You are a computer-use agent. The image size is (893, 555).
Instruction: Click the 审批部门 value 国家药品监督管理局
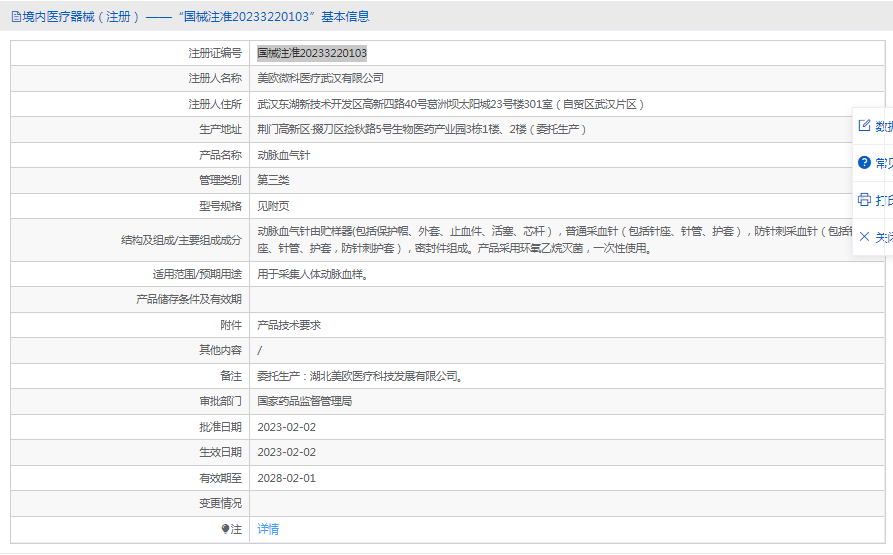point(305,401)
